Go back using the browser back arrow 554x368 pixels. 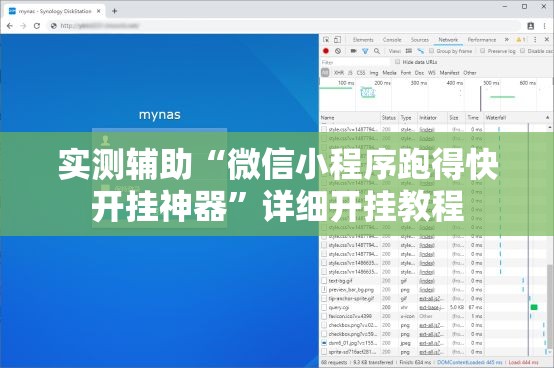[10, 26]
